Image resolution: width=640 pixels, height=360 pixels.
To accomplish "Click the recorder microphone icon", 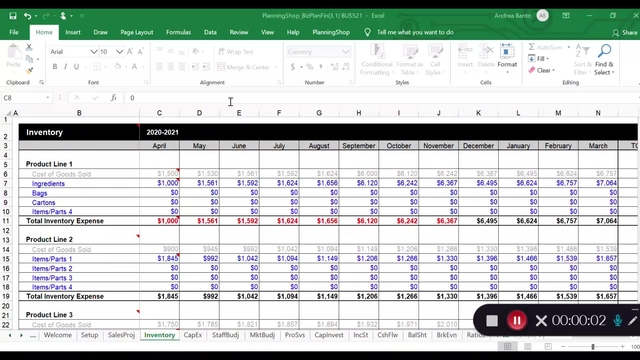I will (x=618, y=321).
